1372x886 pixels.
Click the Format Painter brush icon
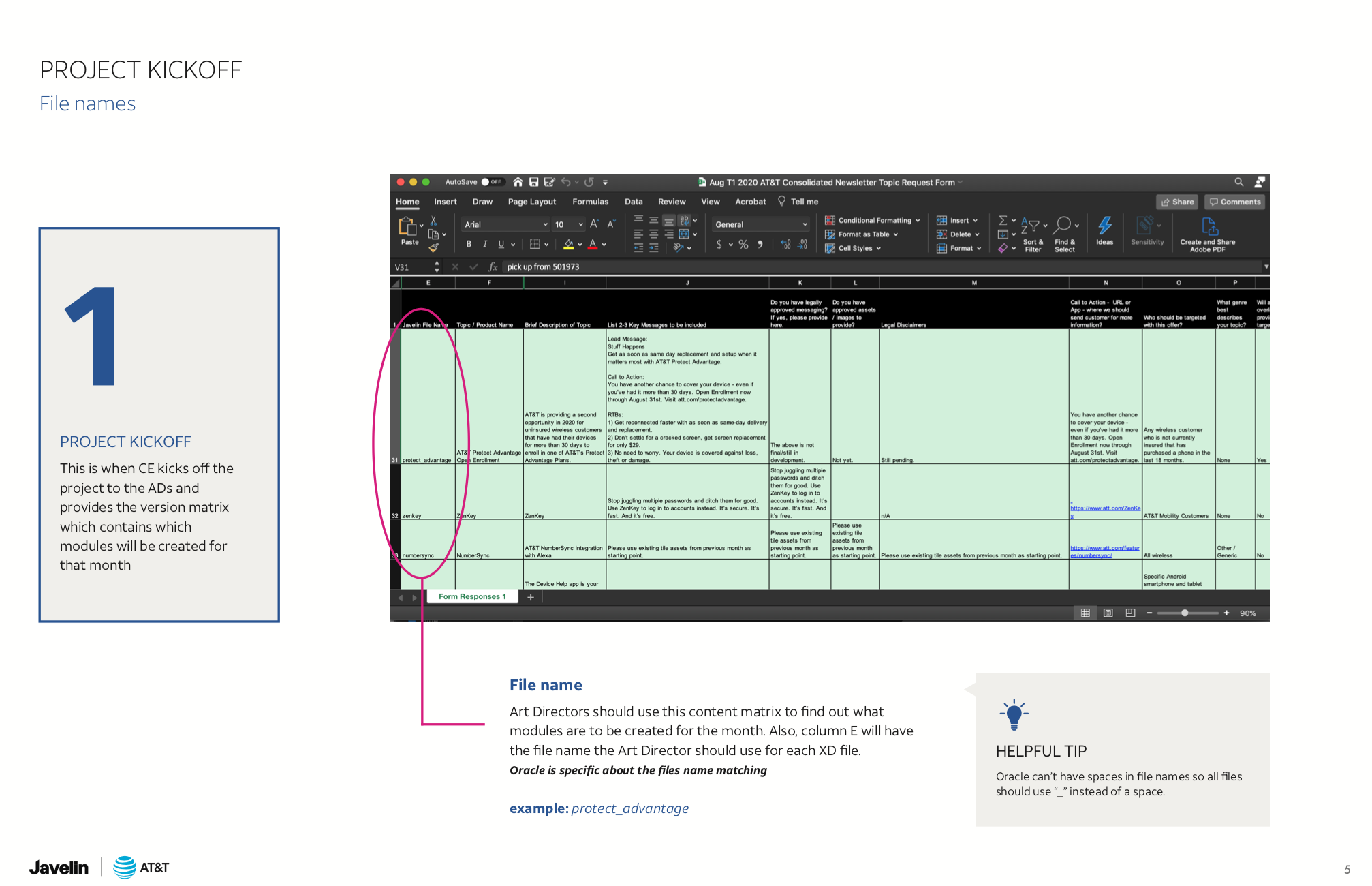(x=433, y=248)
